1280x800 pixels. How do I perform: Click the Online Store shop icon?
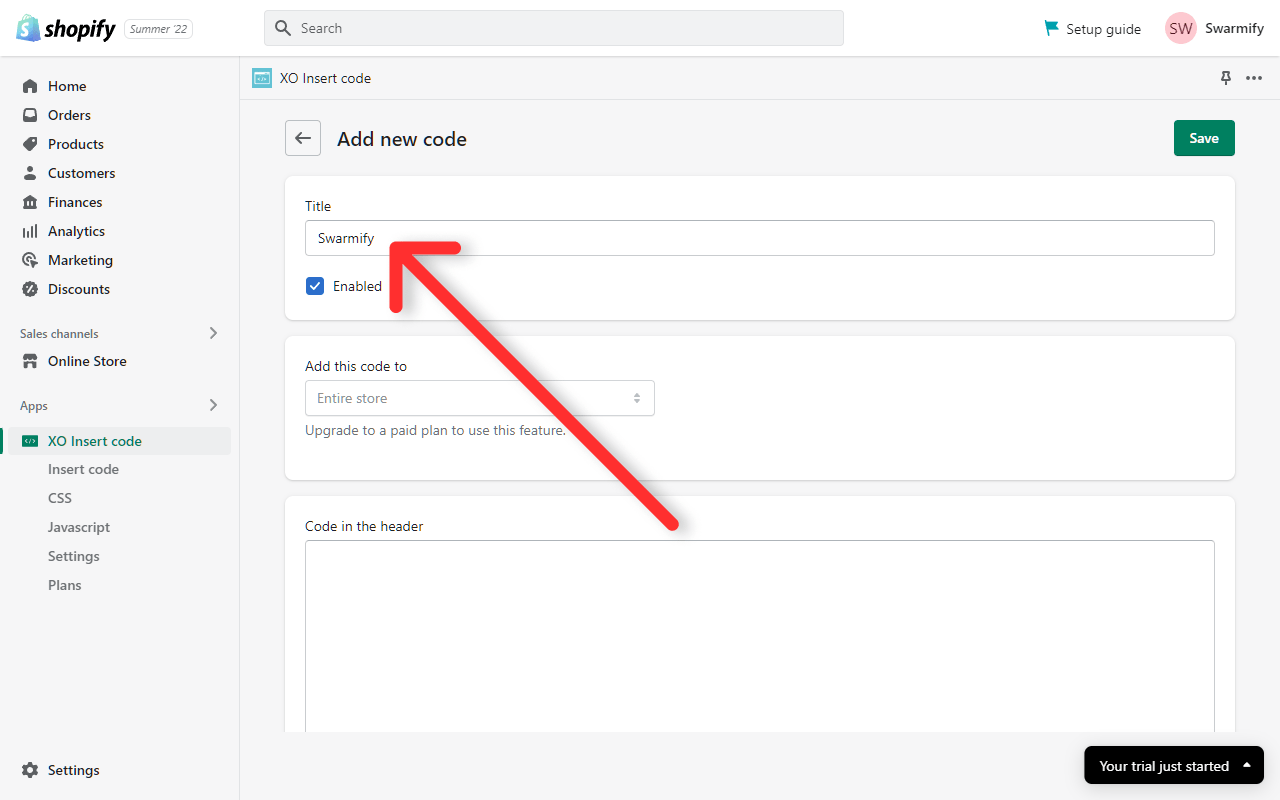point(30,361)
